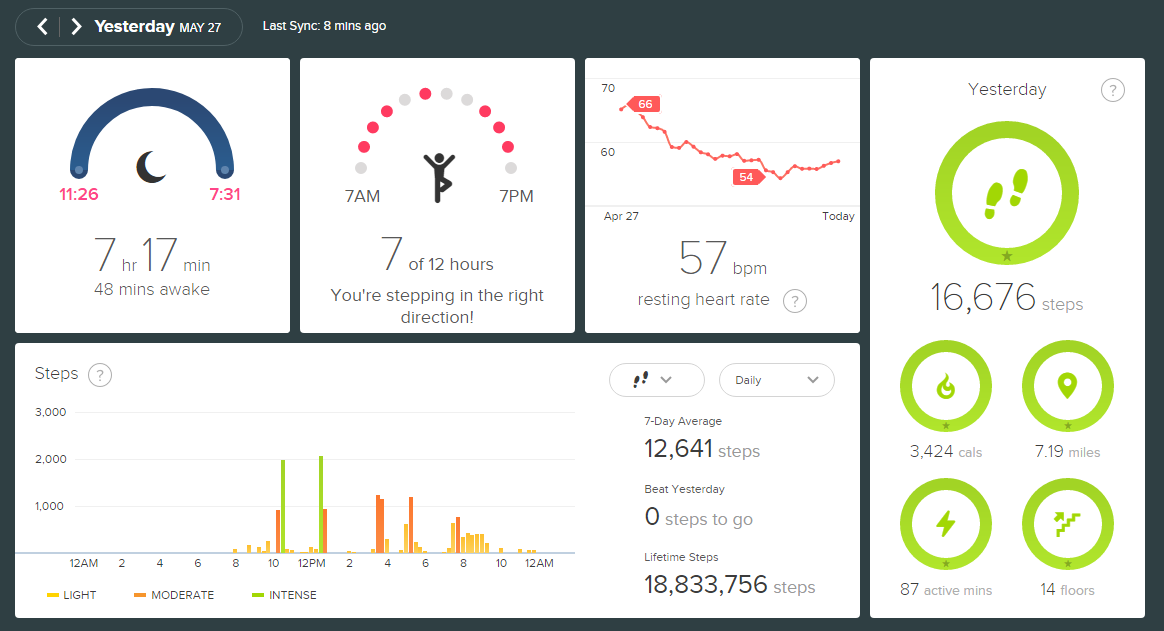1164x631 pixels.
Task: Open help icon beside Yesterday heading
Action: pos(1112,91)
